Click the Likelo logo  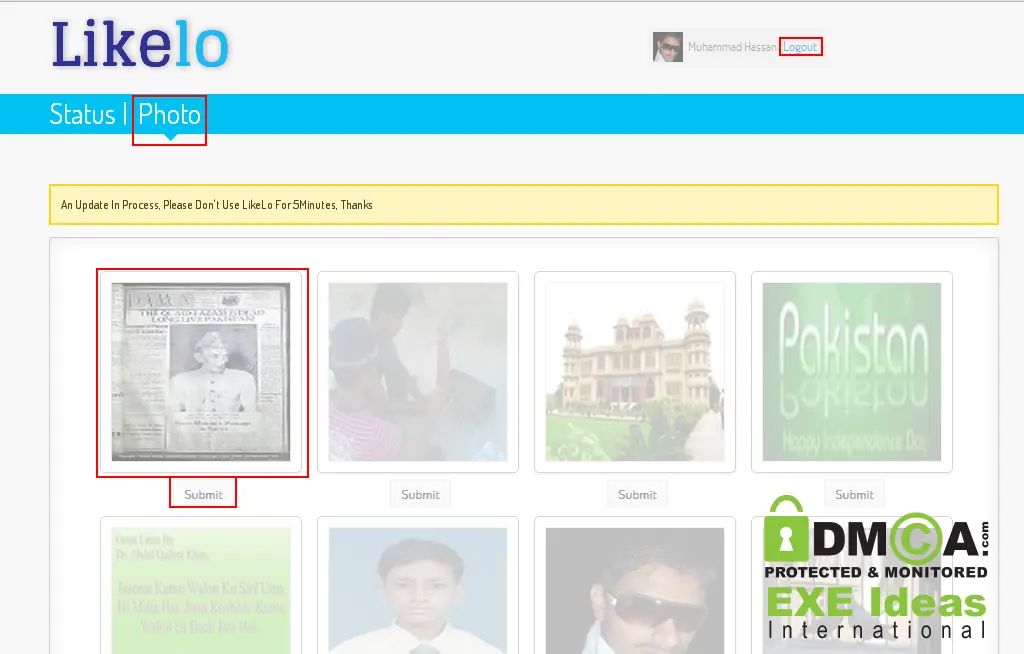pyautogui.click(x=140, y=44)
